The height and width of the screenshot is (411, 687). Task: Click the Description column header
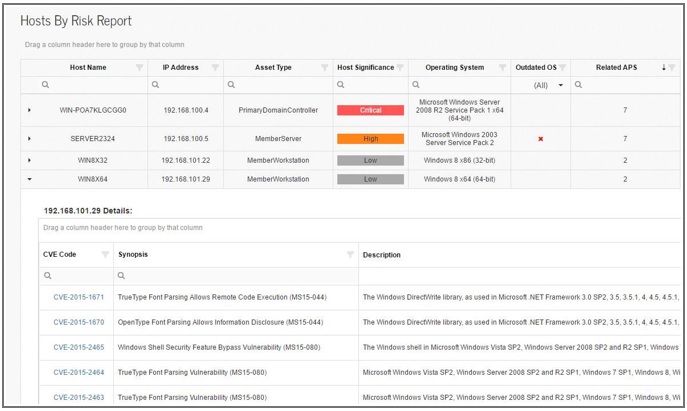point(382,255)
